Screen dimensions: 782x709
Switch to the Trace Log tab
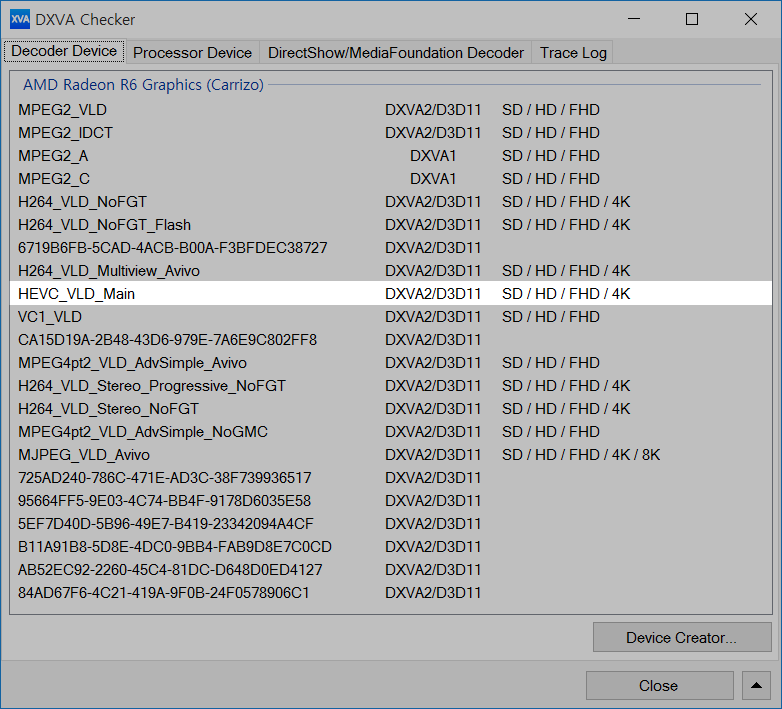[573, 52]
